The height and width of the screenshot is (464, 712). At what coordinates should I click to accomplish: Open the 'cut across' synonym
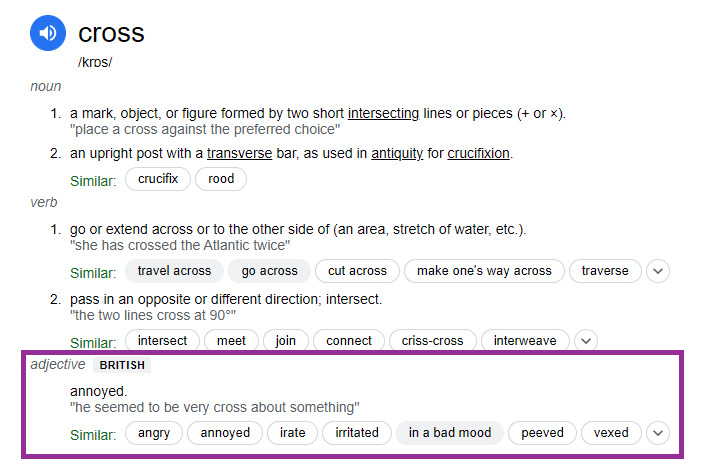pos(357,271)
